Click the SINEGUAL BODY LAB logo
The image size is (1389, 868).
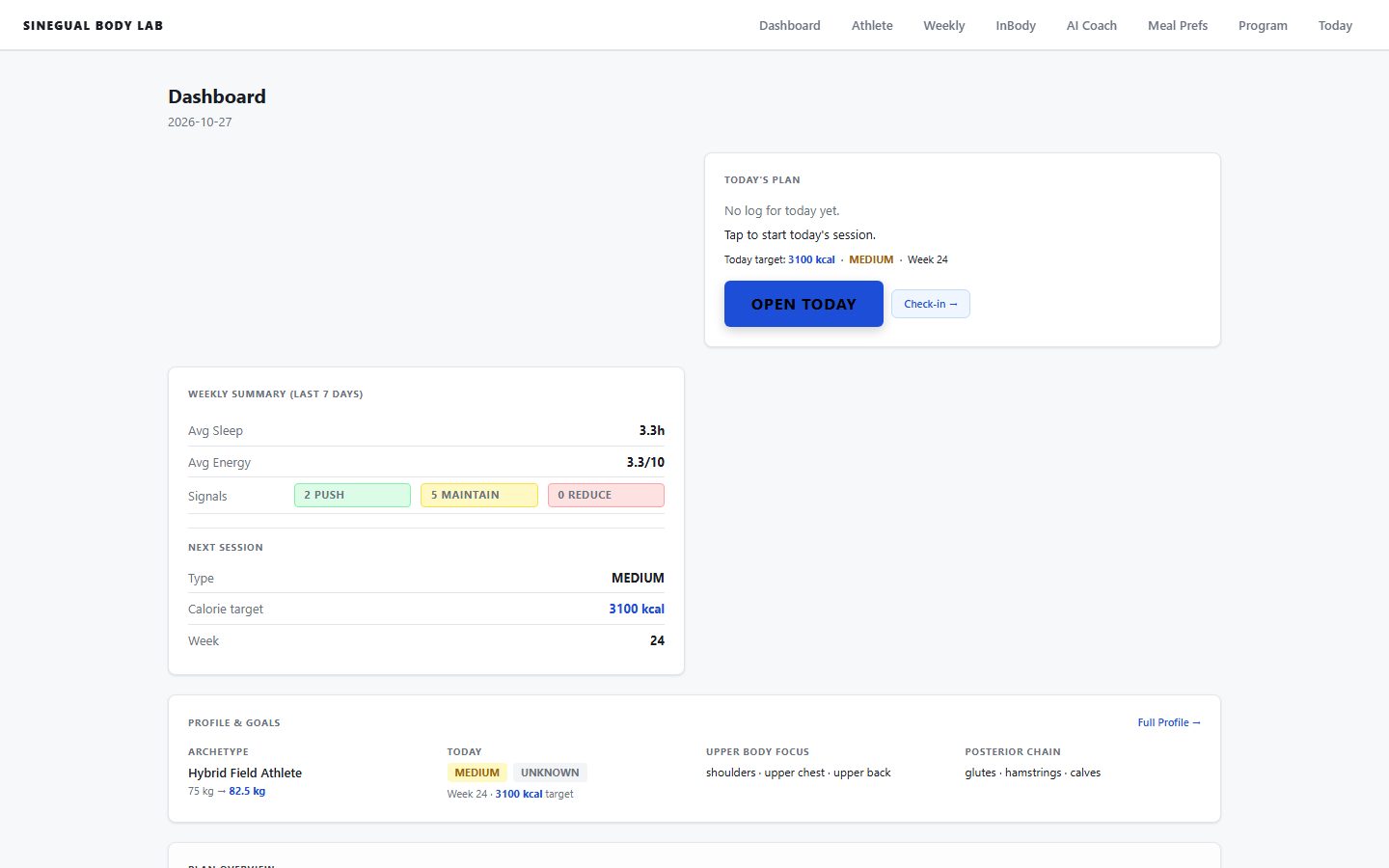coord(94,26)
